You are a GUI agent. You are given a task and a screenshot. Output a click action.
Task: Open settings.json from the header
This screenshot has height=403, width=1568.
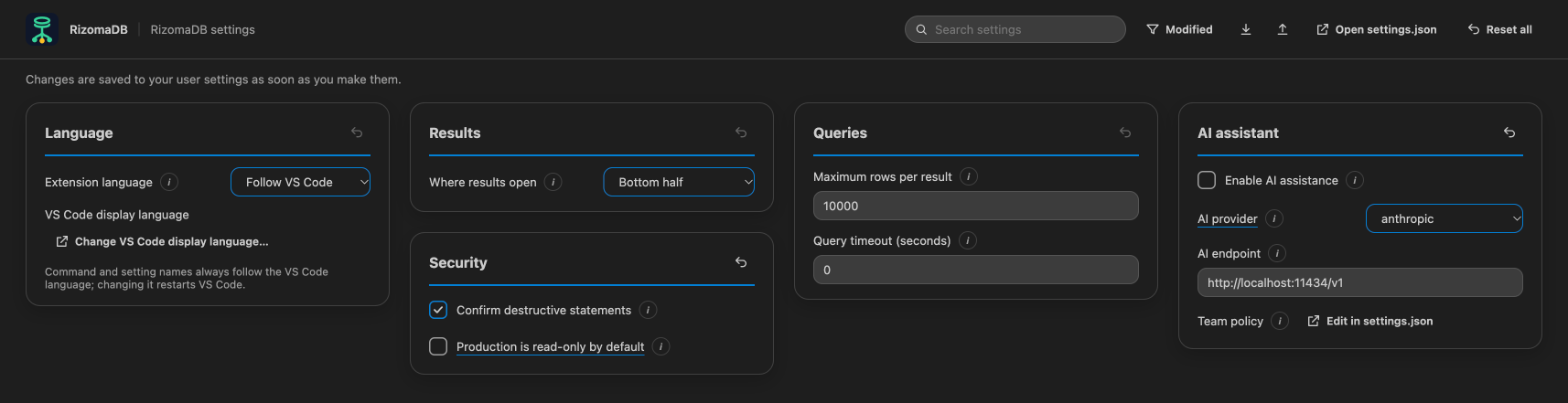pyautogui.click(x=1377, y=30)
